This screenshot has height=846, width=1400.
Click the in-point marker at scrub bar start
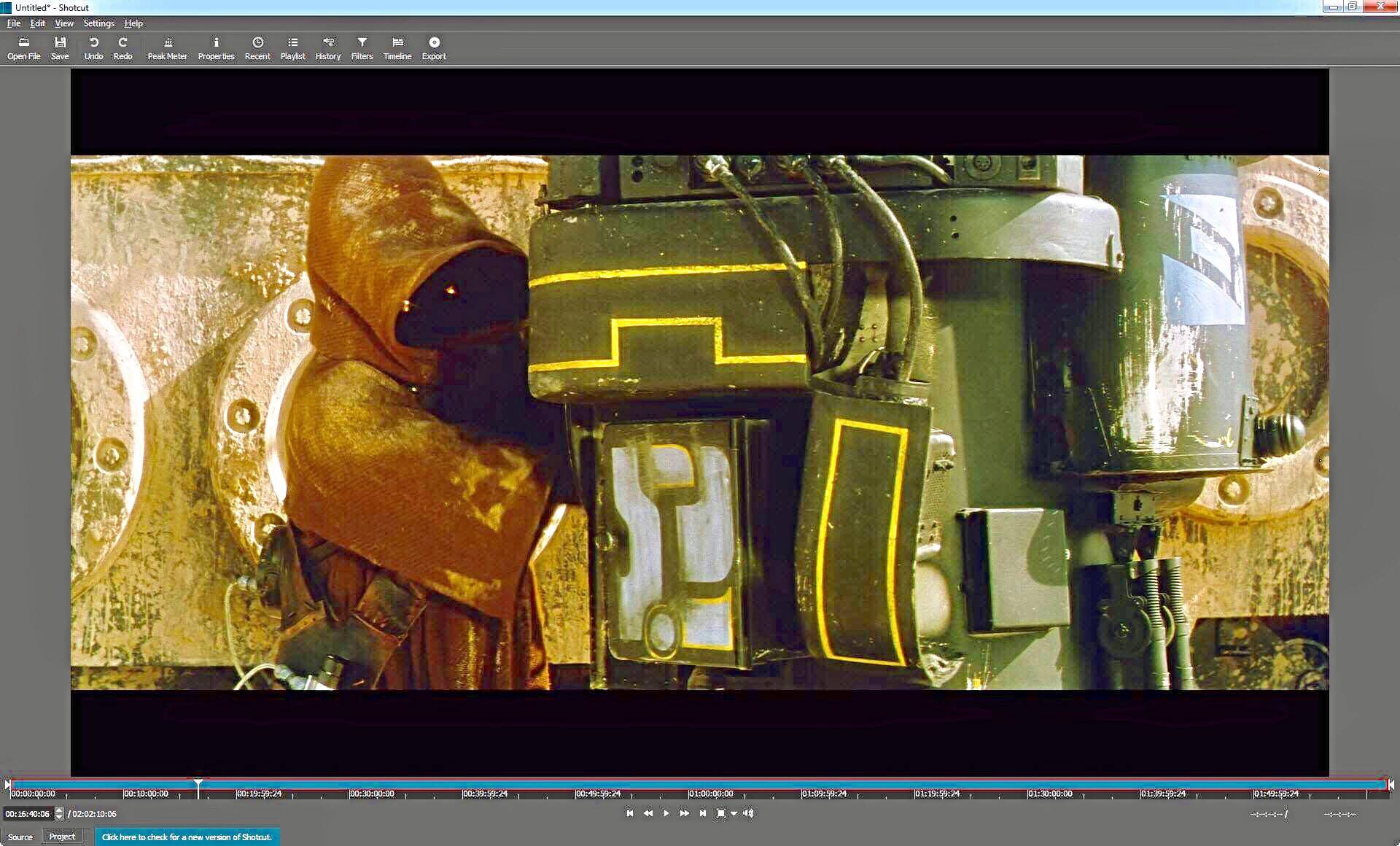coord(7,785)
